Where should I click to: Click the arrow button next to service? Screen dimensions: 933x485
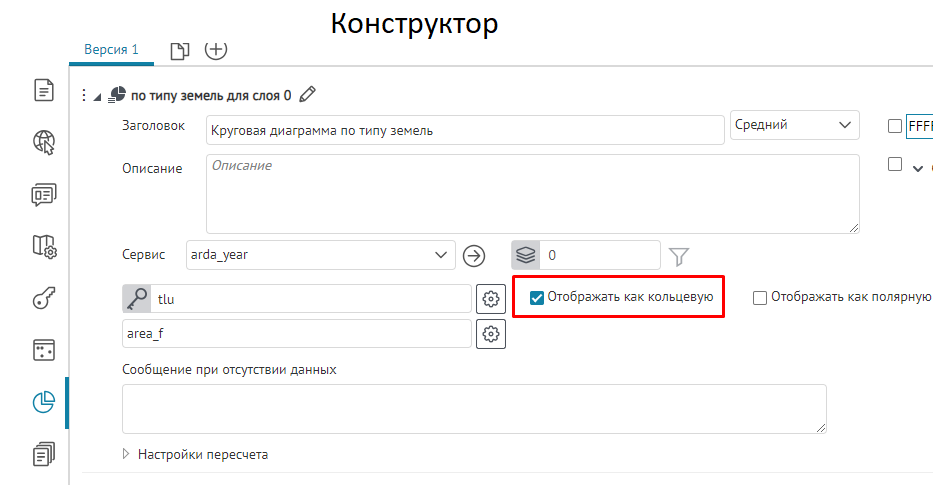(x=474, y=256)
